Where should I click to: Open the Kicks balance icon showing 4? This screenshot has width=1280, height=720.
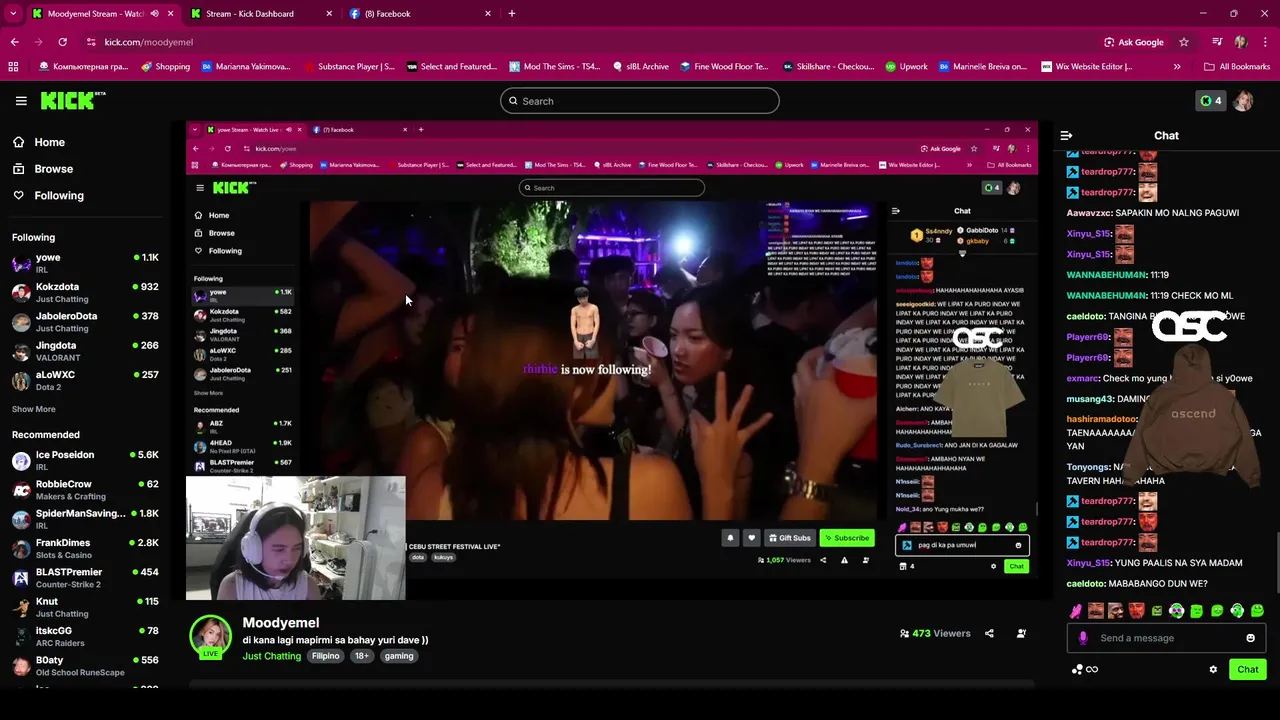pos(1210,101)
